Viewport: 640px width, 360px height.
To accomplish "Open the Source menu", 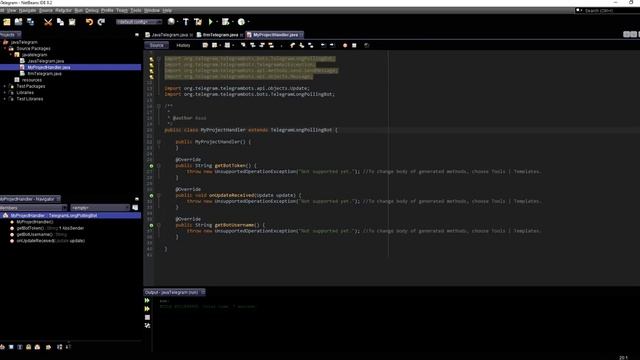I will coord(46,10).
